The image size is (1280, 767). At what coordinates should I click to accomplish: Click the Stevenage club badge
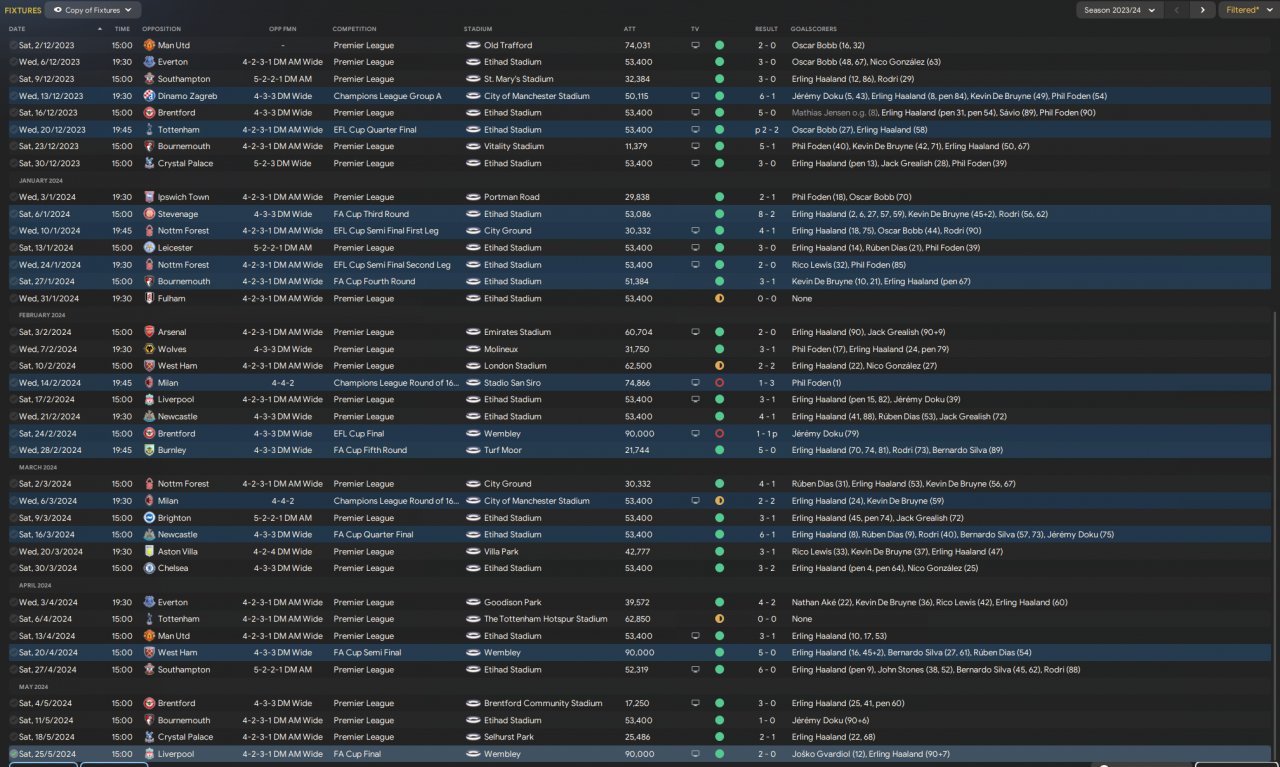[148, 214]
